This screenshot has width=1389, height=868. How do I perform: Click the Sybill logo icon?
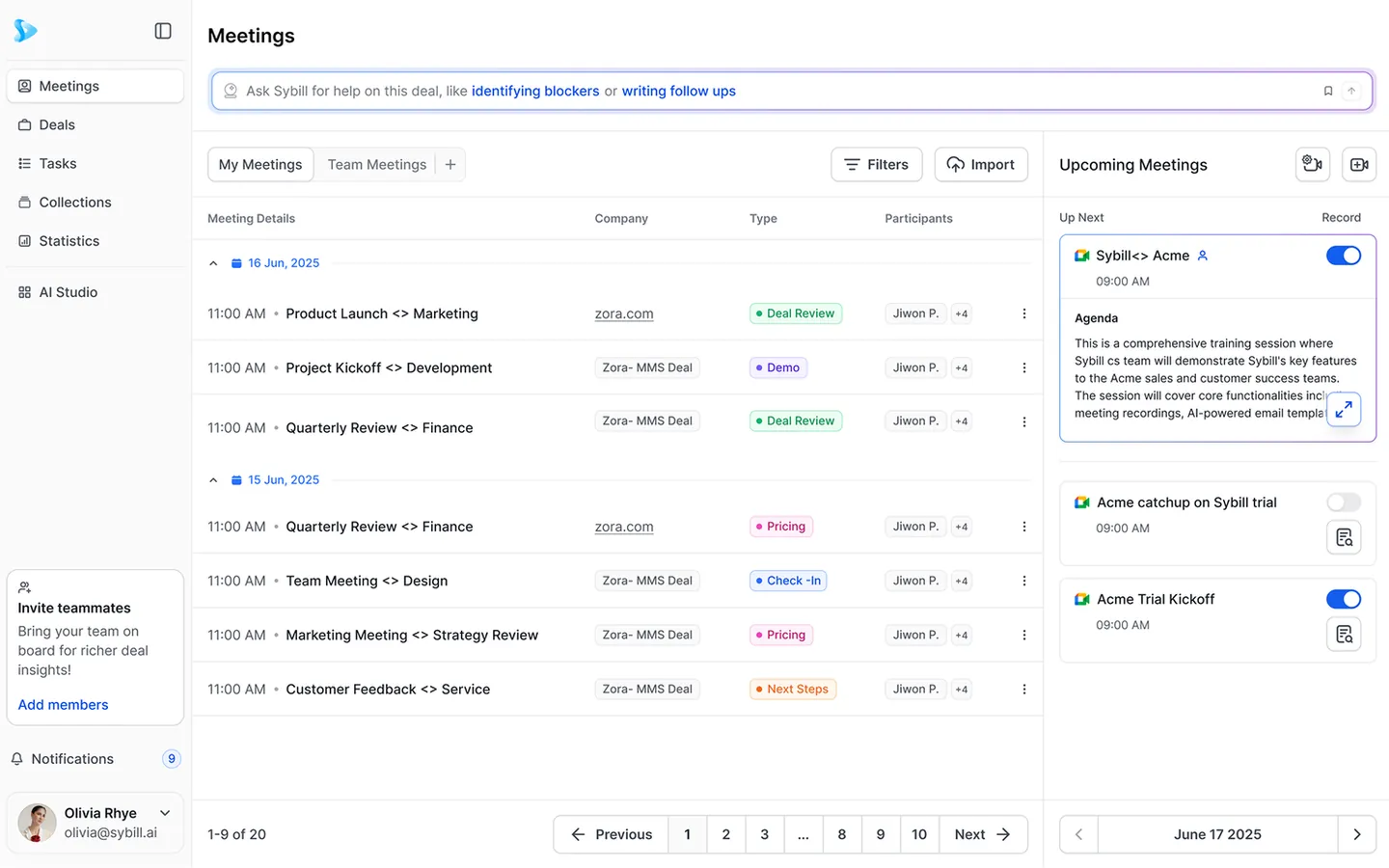[x=25, y=31]
